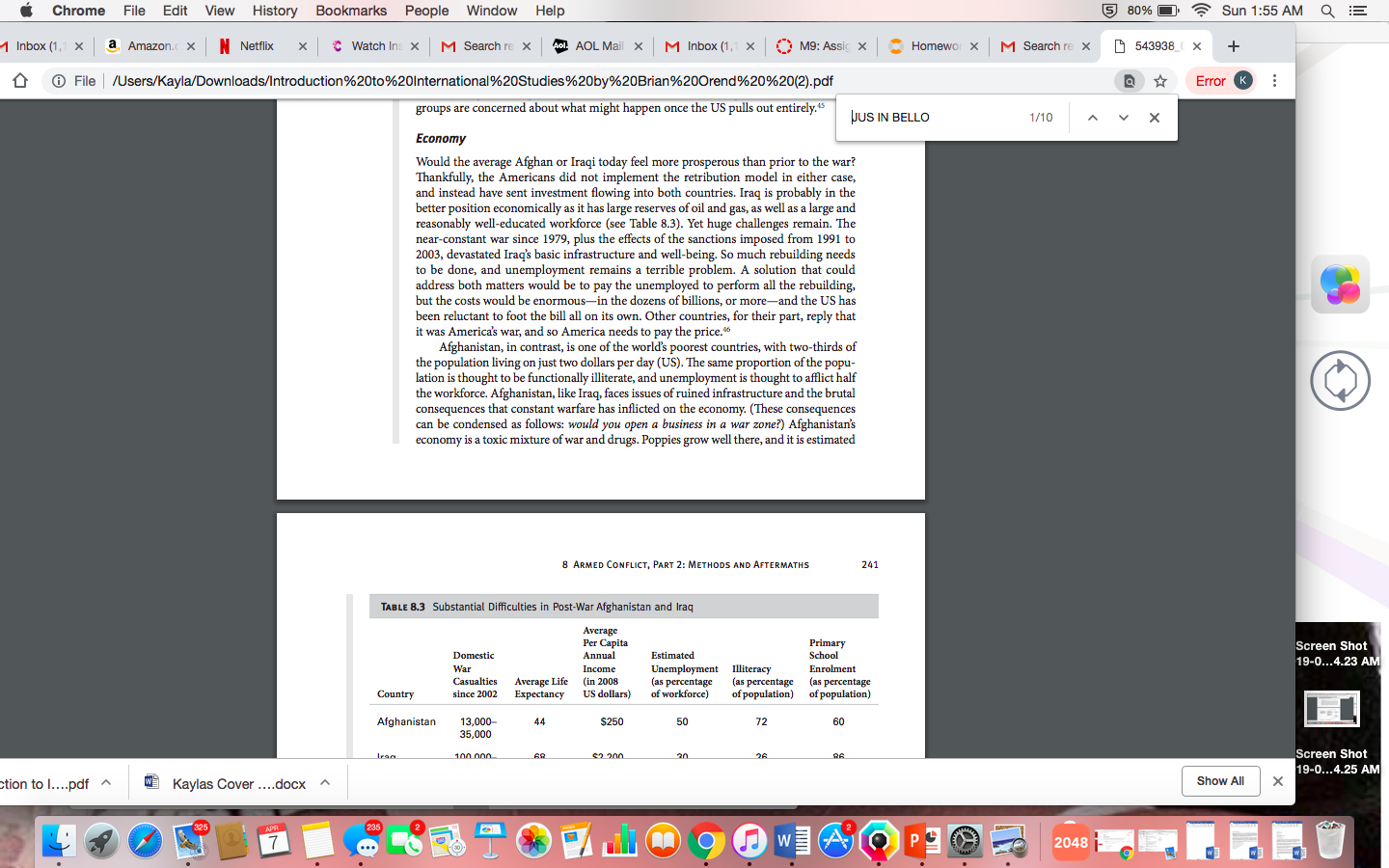This screenshot has height=868, width=1389.
Task: Open iTunes from the dock
Action: pyautogui.click(x=749, y=841)
